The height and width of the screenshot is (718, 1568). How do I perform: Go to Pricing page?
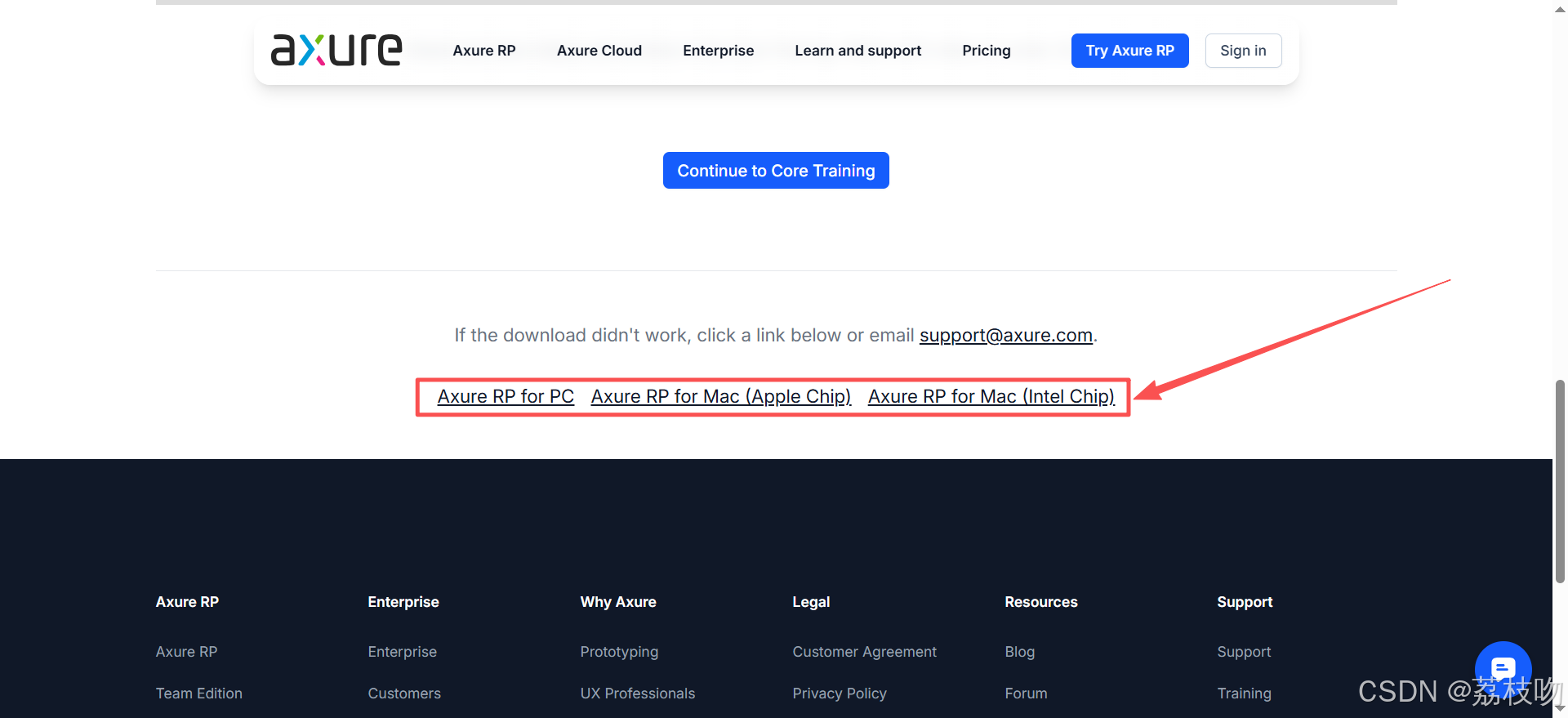point(987,51)
